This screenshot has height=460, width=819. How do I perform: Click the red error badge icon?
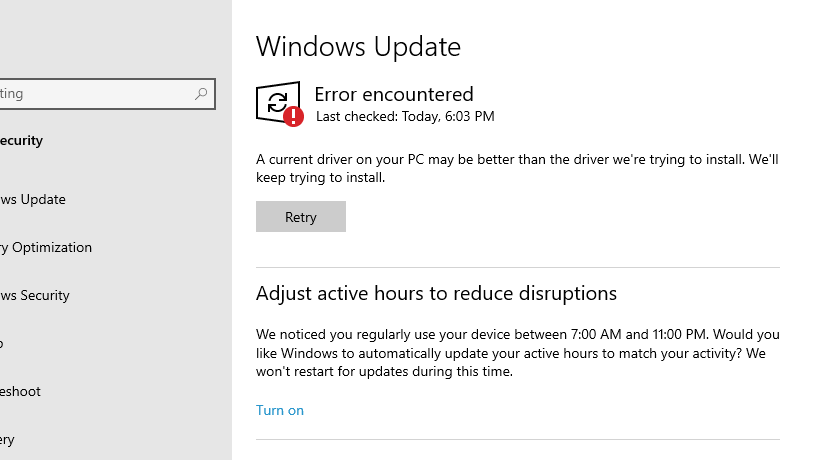point(293,117)
